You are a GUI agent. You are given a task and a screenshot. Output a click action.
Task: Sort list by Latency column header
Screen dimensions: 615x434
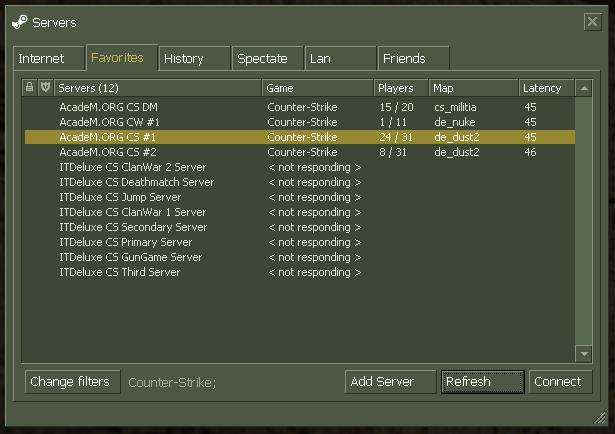tap(546, 88)
